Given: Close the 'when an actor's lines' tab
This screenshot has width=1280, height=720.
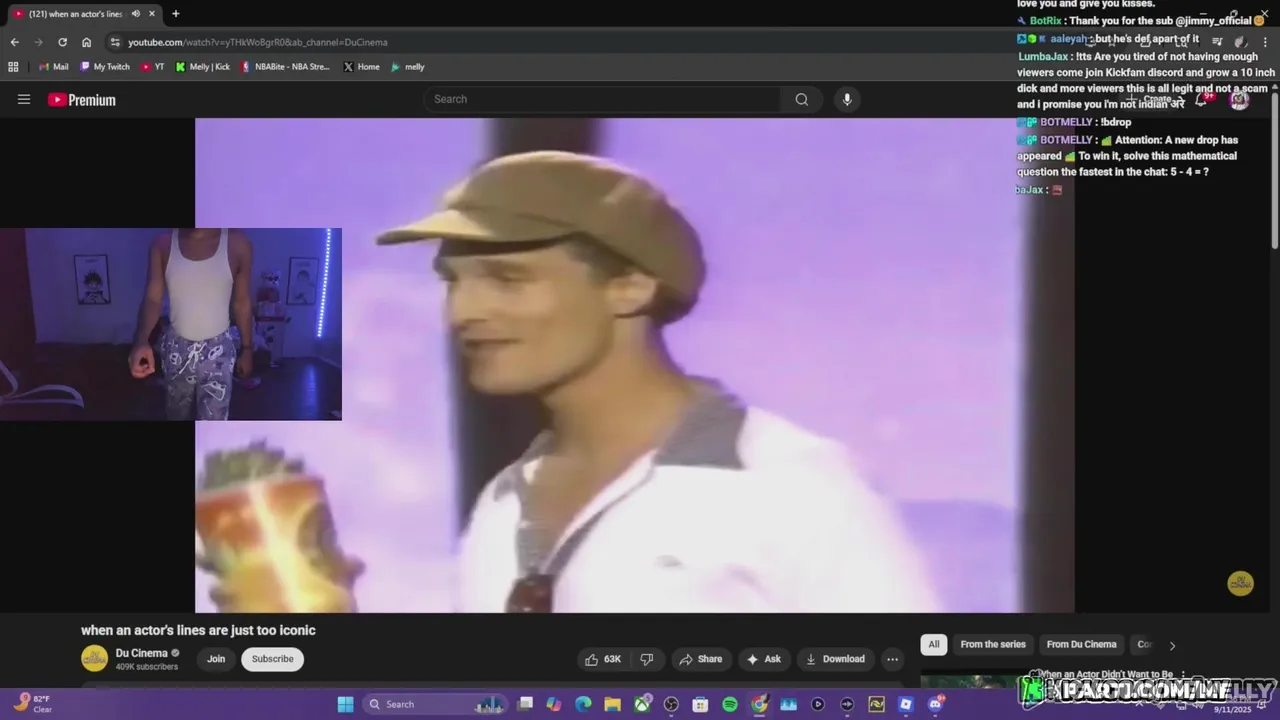Looking at the screenshot, I should (152, 14).
